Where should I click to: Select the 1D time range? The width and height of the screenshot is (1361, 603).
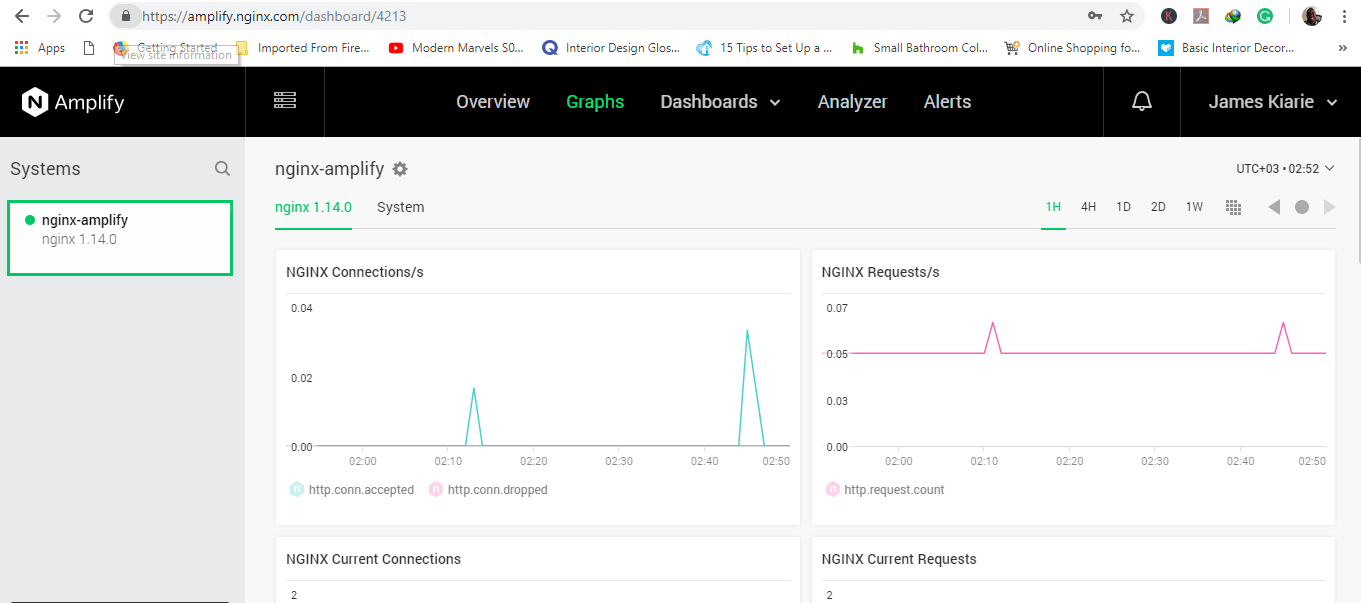pos(1123,207)
